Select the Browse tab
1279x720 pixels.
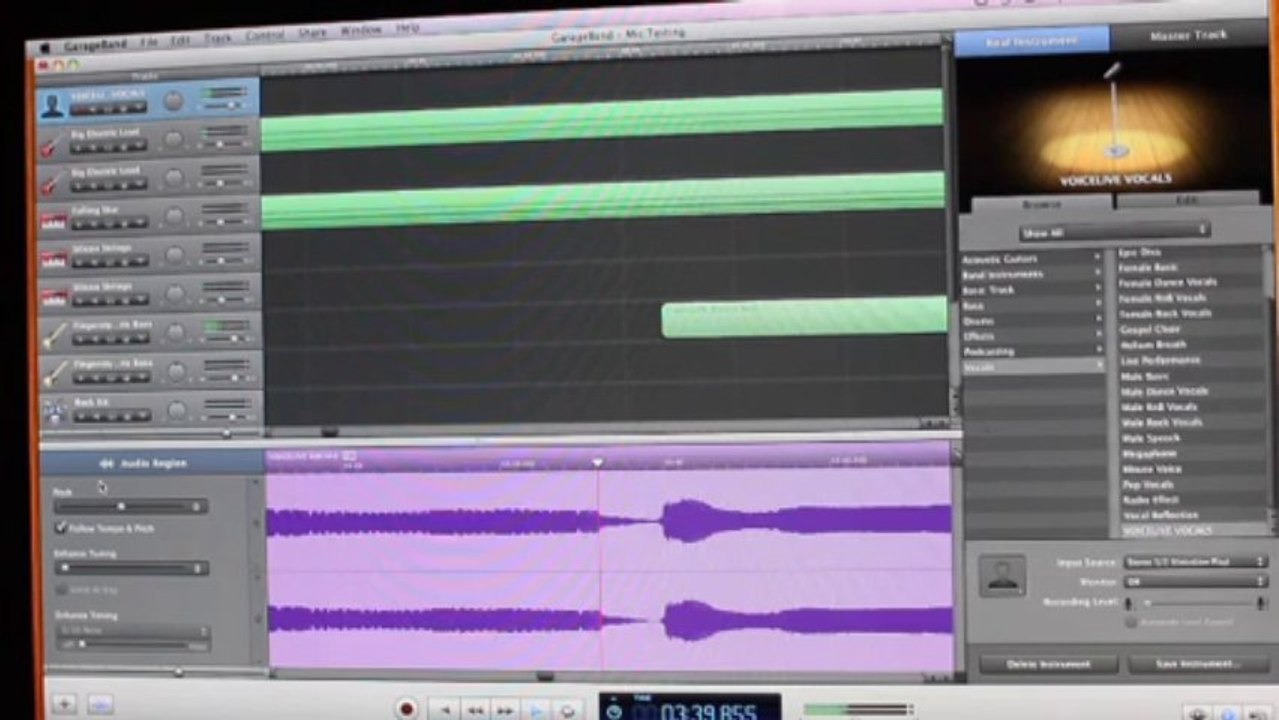pyautogui.click(x=1040, y=203)
